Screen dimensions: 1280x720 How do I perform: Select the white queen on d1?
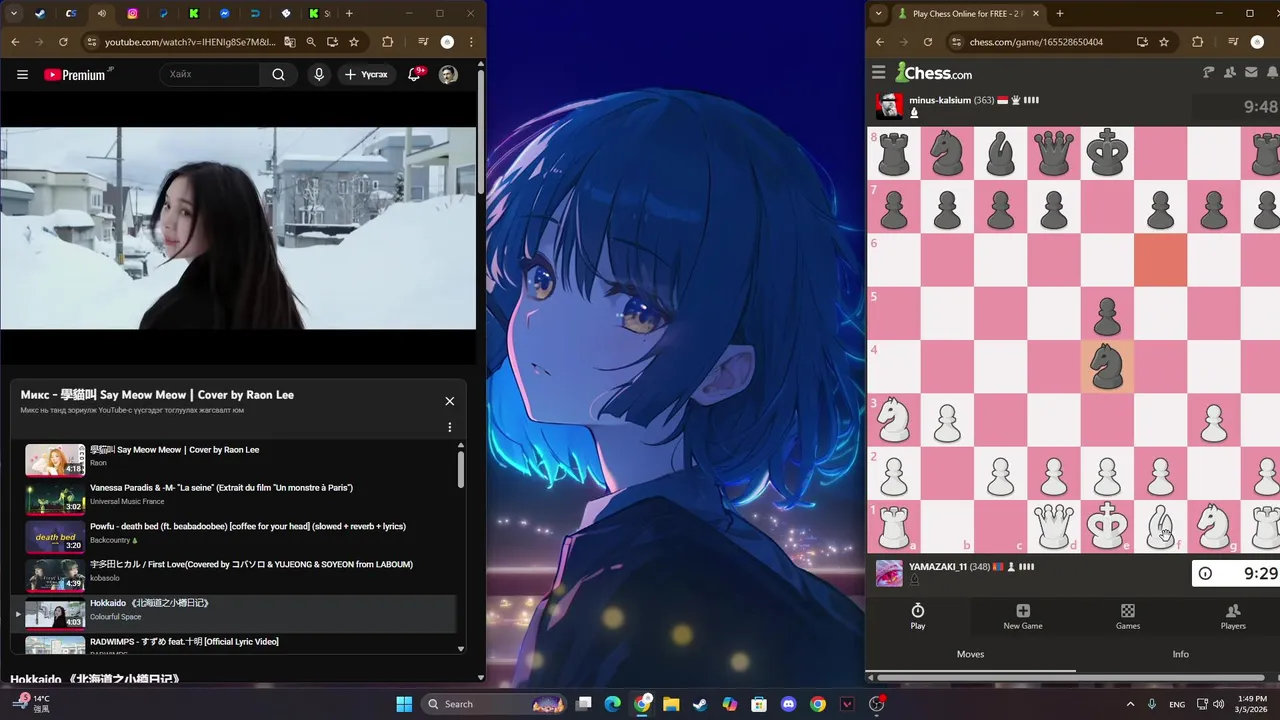[x=1054, y=526]
